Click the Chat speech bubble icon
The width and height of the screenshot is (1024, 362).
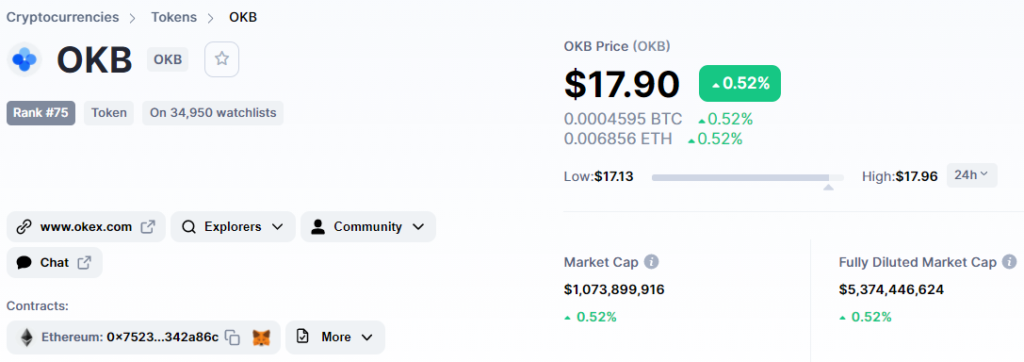(24, 263)
